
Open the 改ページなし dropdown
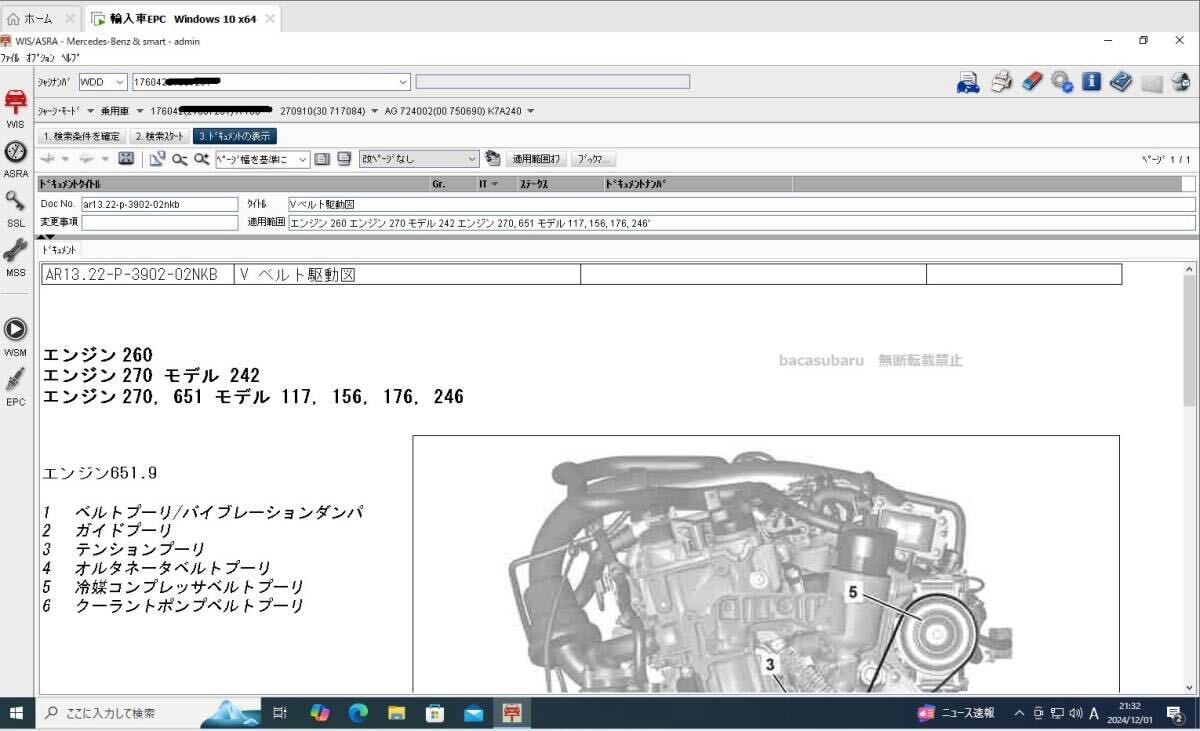tap(420, 159)
